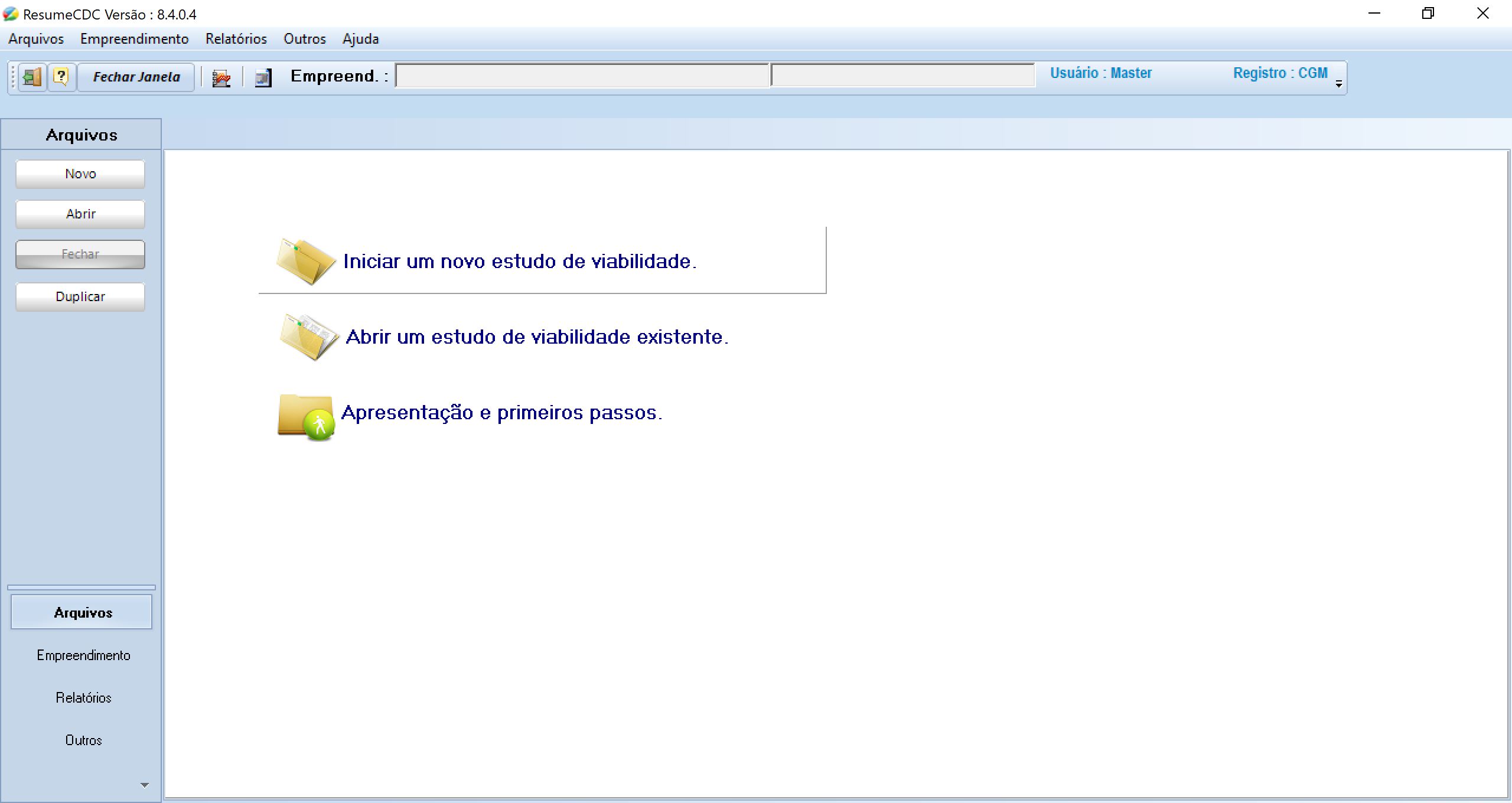1512x803 pixels.
Task: Switch to Empreendimento section in sidebar
Action: tap(83, 655)
